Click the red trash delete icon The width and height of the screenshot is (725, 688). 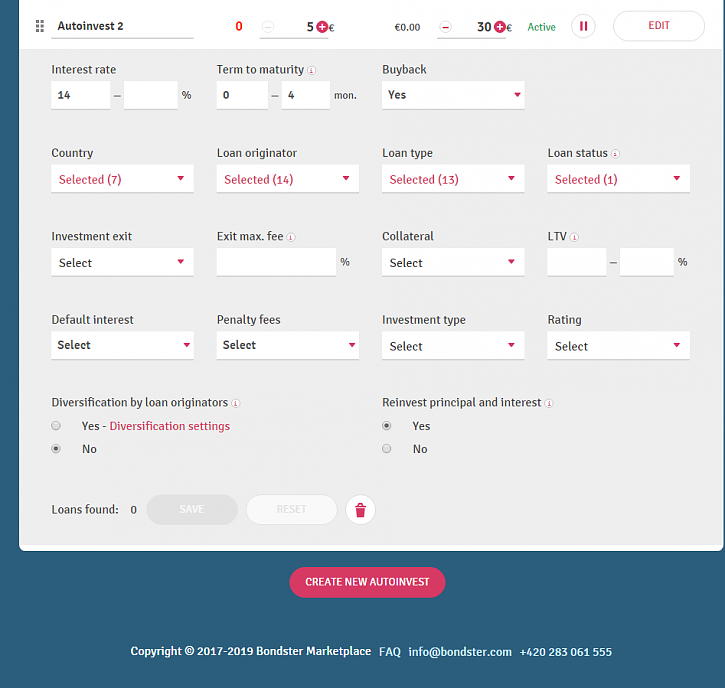coord(360,510)
